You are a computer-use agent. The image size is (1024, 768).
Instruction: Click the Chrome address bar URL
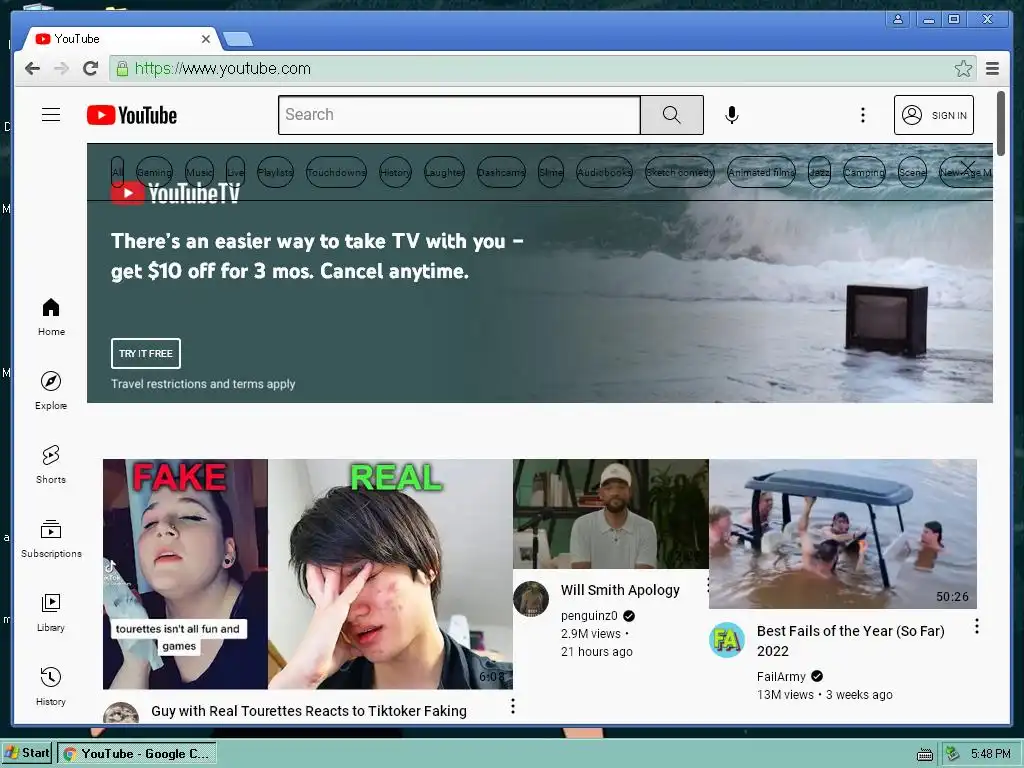pos(223,69)
